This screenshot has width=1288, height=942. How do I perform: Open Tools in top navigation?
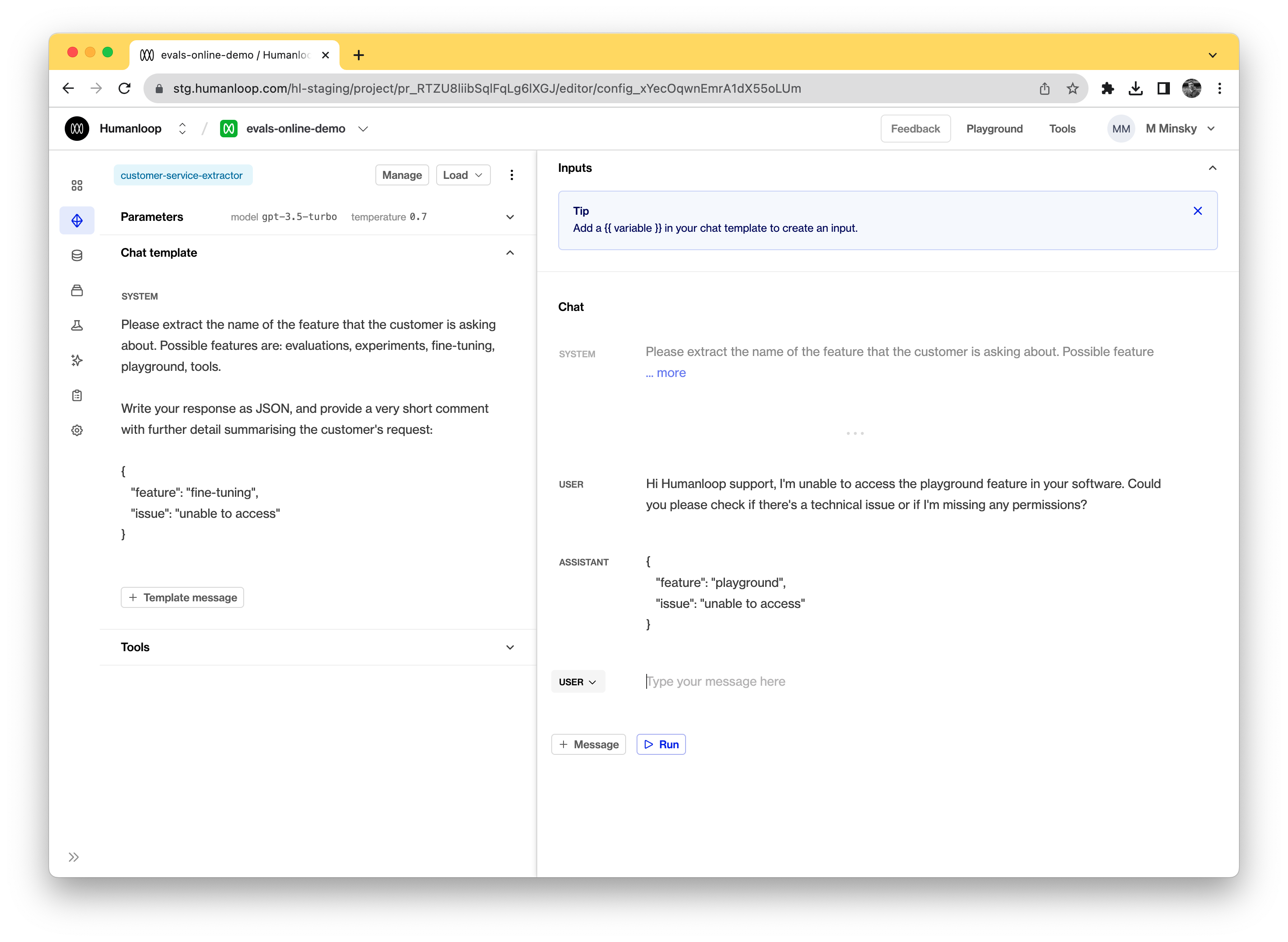coord(1062,128)
